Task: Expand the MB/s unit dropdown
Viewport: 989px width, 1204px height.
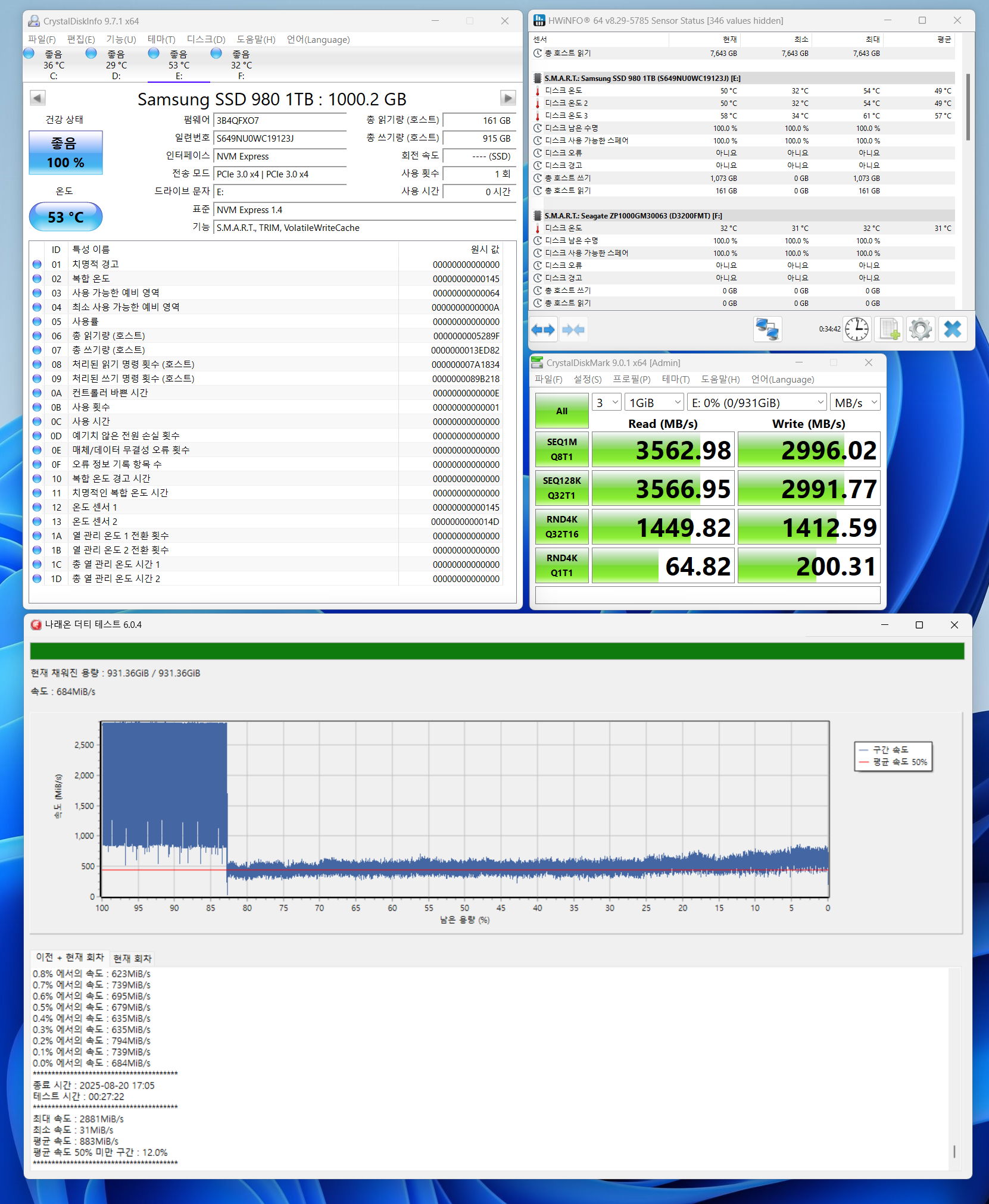Action: (855, 403)
